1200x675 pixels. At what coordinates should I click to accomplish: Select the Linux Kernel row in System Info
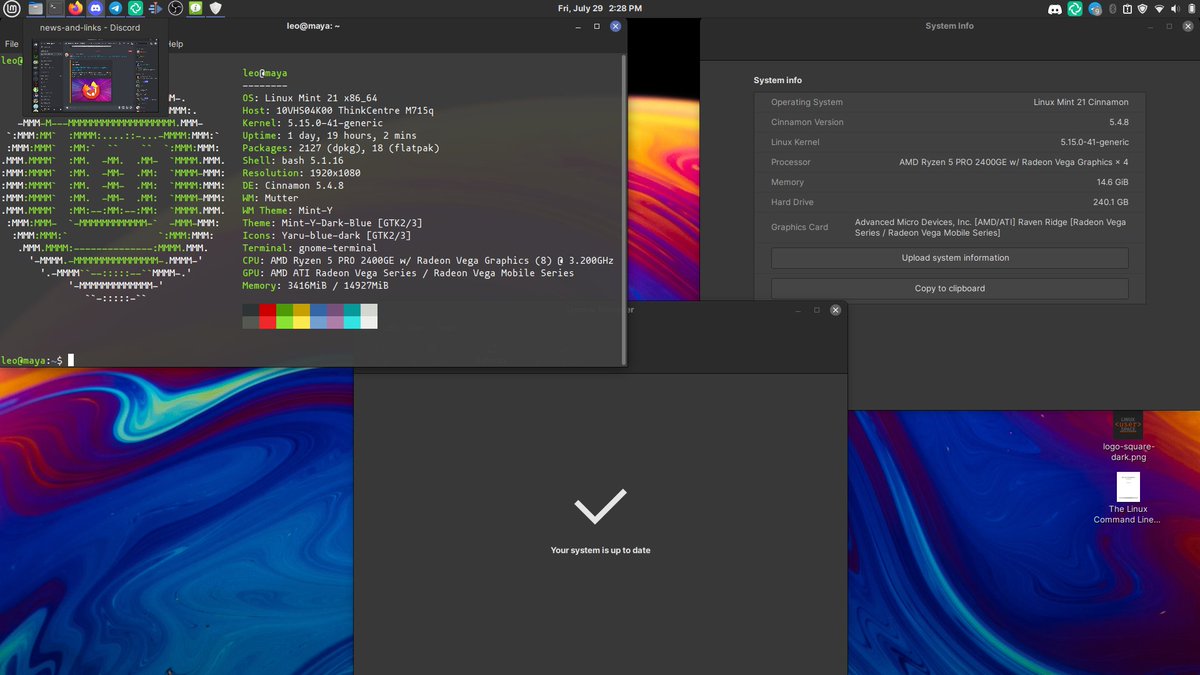(x=949, y=142)
